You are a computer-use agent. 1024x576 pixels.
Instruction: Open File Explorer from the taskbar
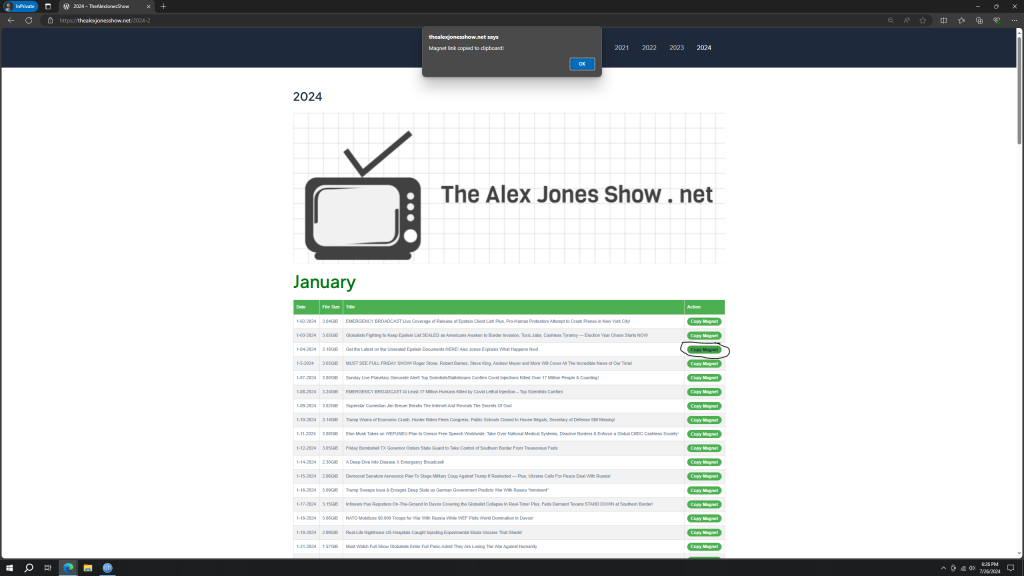[88, 567]
